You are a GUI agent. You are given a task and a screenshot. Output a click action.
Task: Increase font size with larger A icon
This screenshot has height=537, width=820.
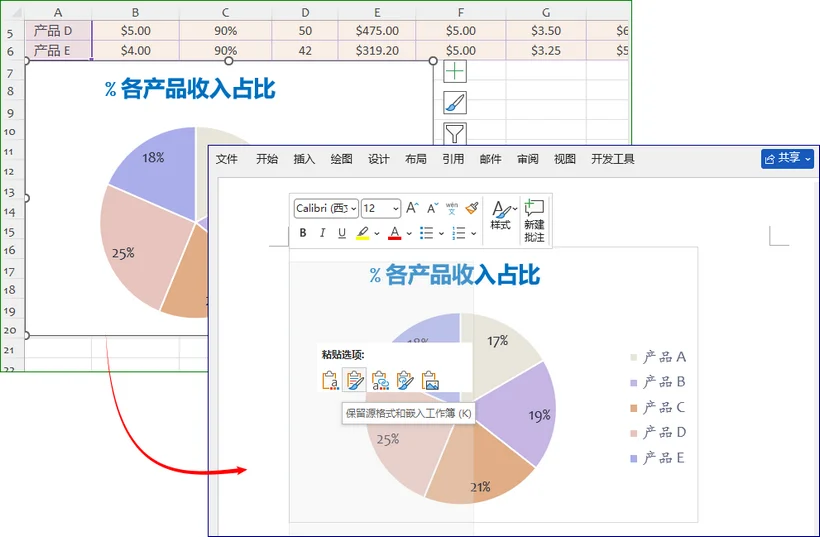[412, 208]
